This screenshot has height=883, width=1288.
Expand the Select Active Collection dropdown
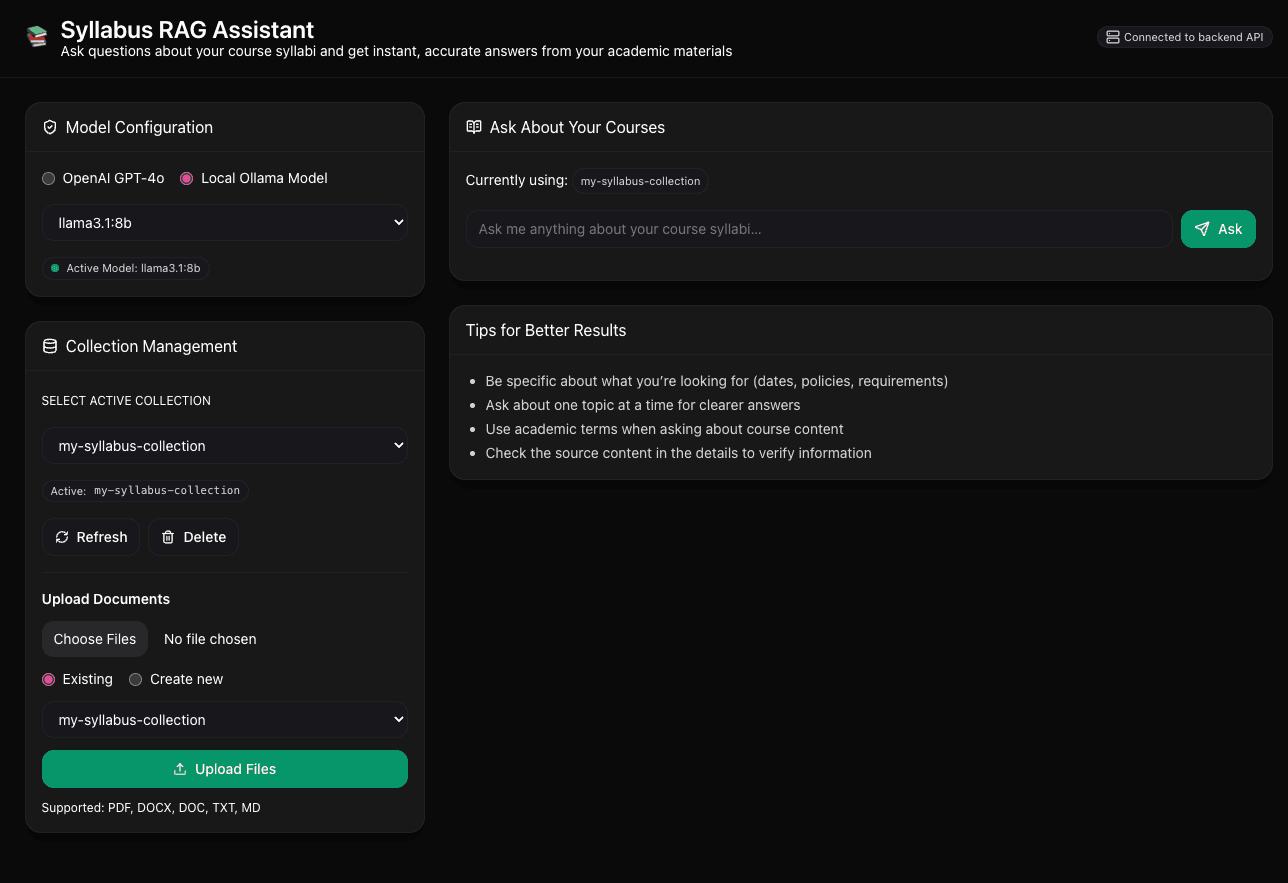pyautogui.click(x=224, y=446)
